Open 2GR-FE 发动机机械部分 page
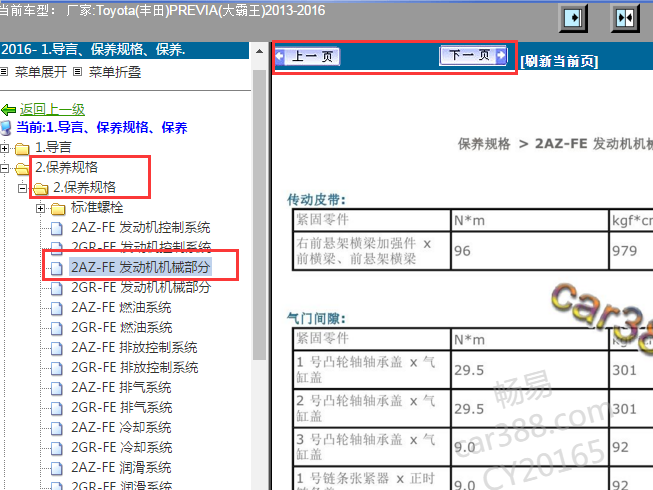The width and height of the screenshot is (653, 490). click(x=141, y=287)
